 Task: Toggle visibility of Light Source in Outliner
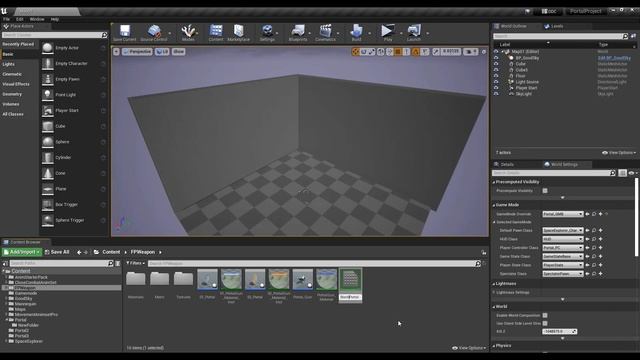tap(496, 82)
